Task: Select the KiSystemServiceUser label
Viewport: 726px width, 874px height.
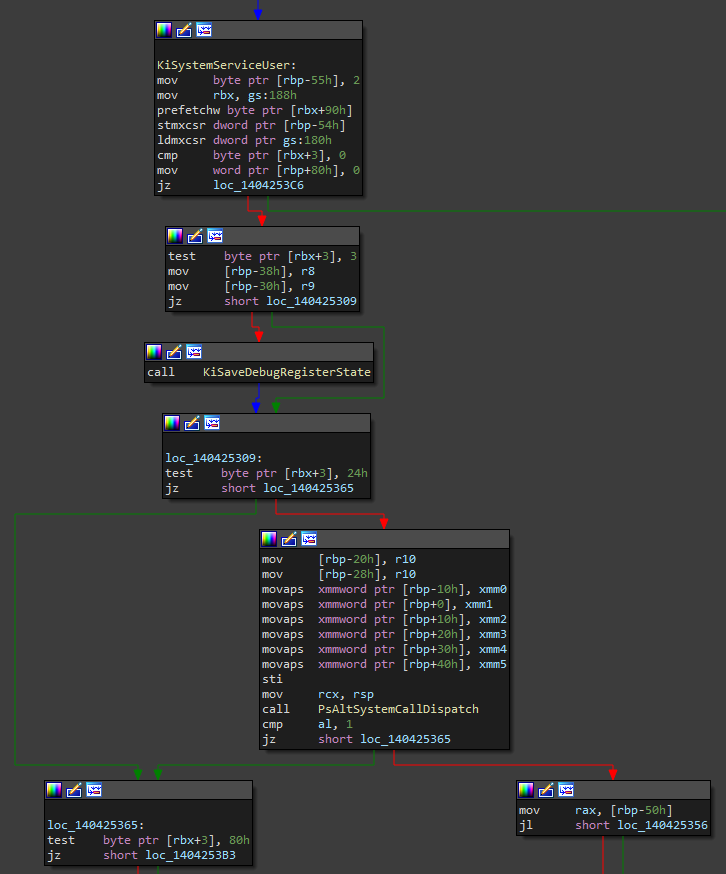Action: [226, 65]
